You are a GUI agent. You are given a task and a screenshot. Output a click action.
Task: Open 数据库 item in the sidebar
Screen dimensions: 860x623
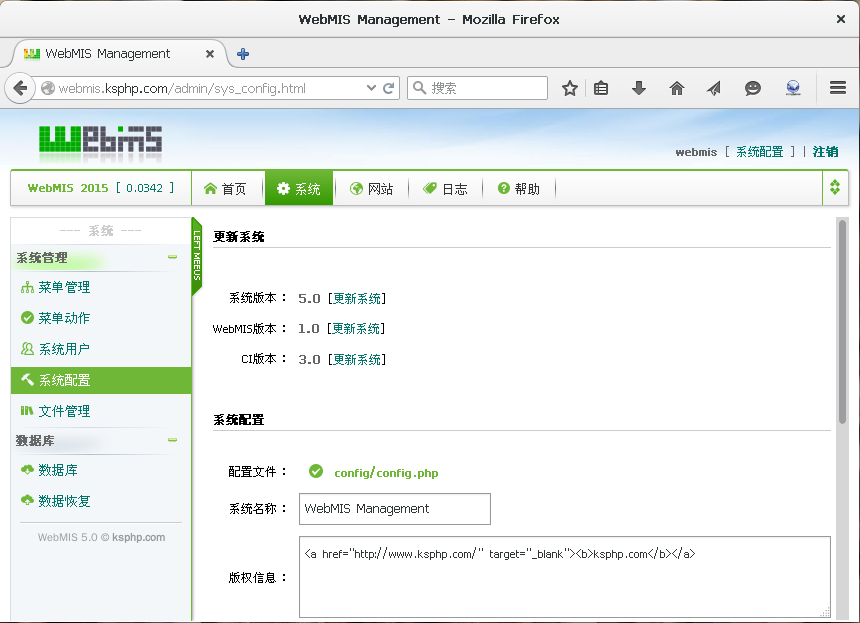(58, 470)
